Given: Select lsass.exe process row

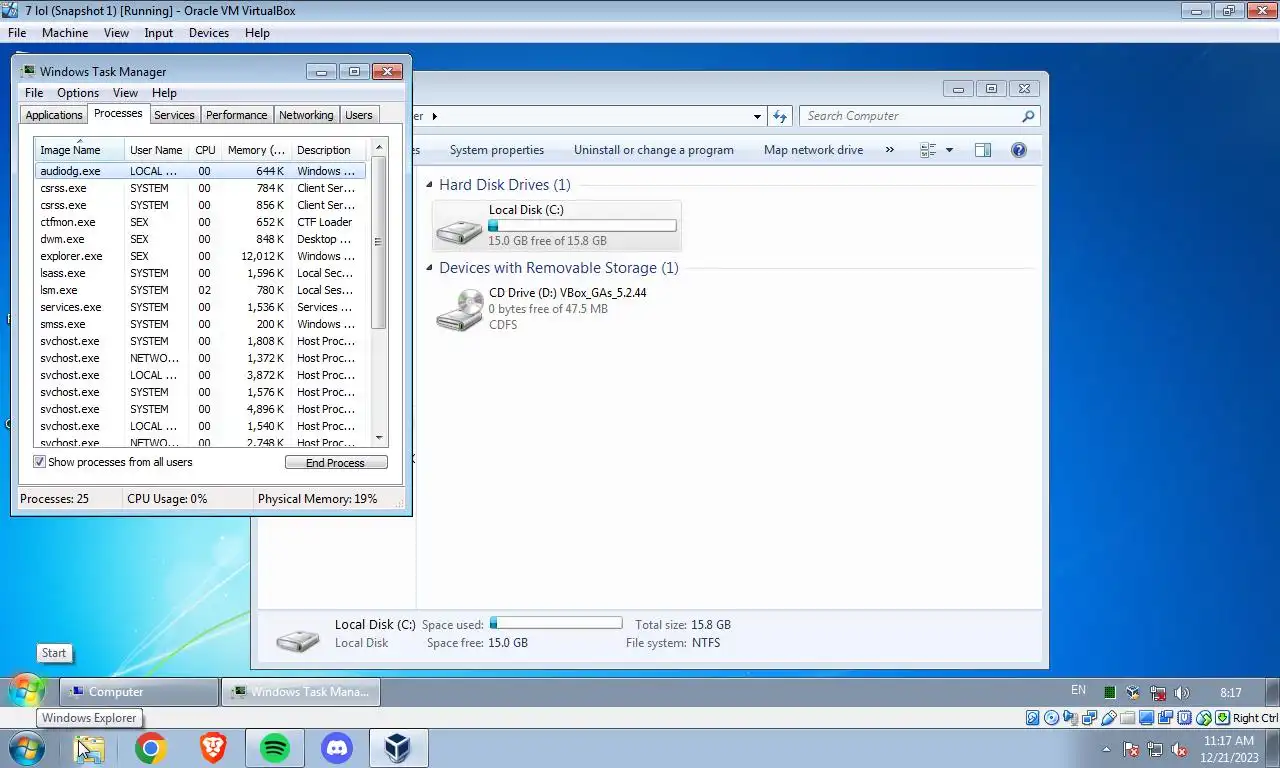Looking at the screenshot, I should click(200, 273).
